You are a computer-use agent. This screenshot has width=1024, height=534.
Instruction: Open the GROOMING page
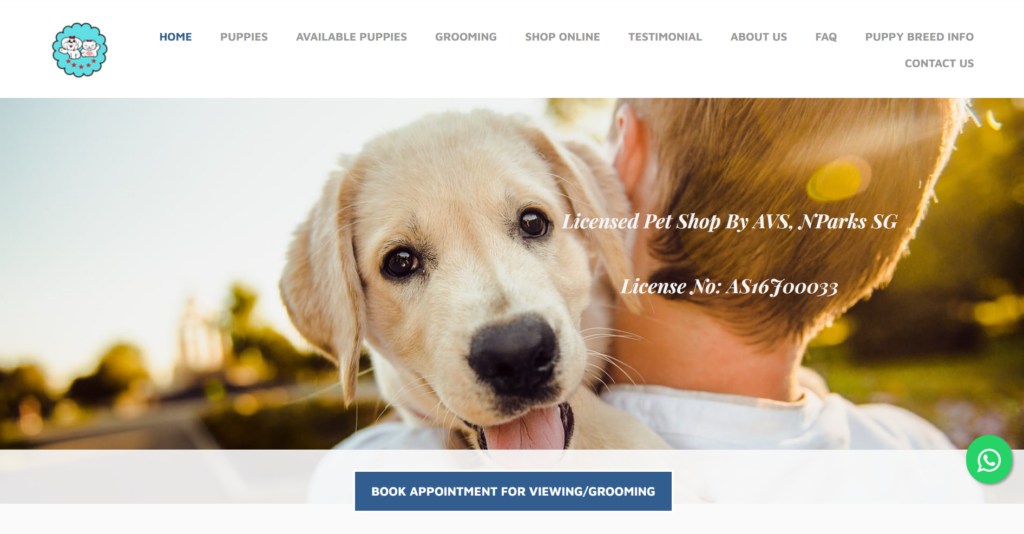click(466, 37)
